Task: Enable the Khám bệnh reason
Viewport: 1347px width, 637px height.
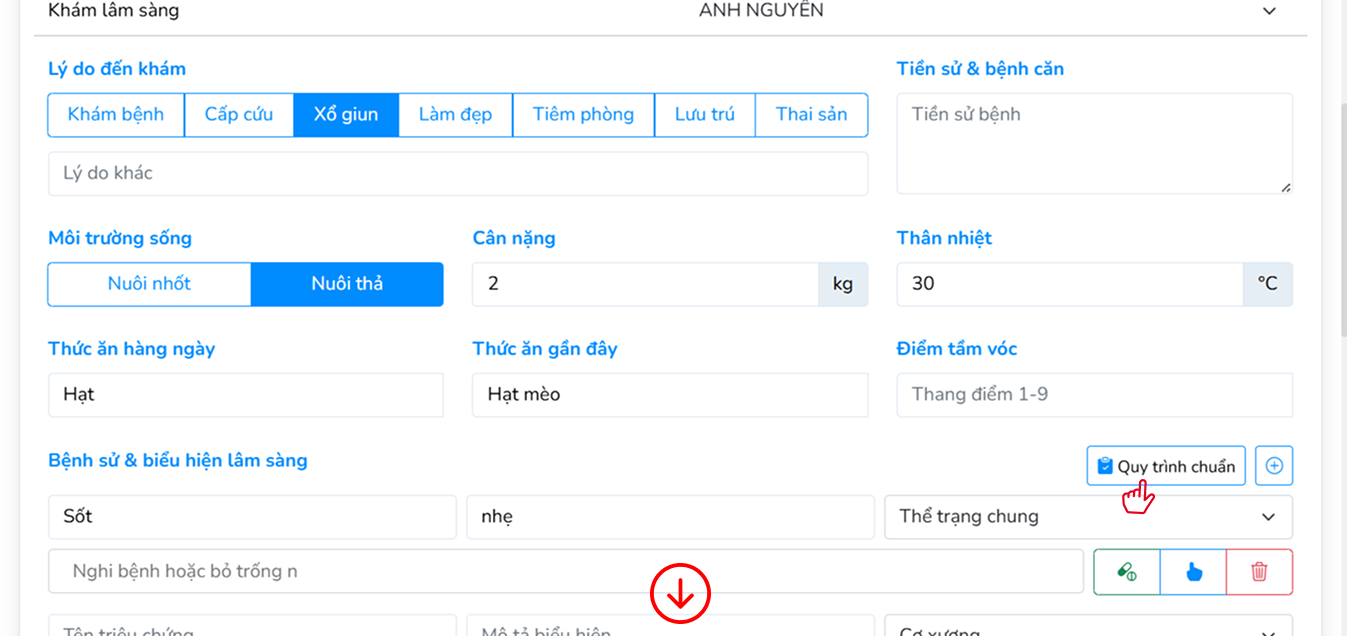Action: click(115, 114)
